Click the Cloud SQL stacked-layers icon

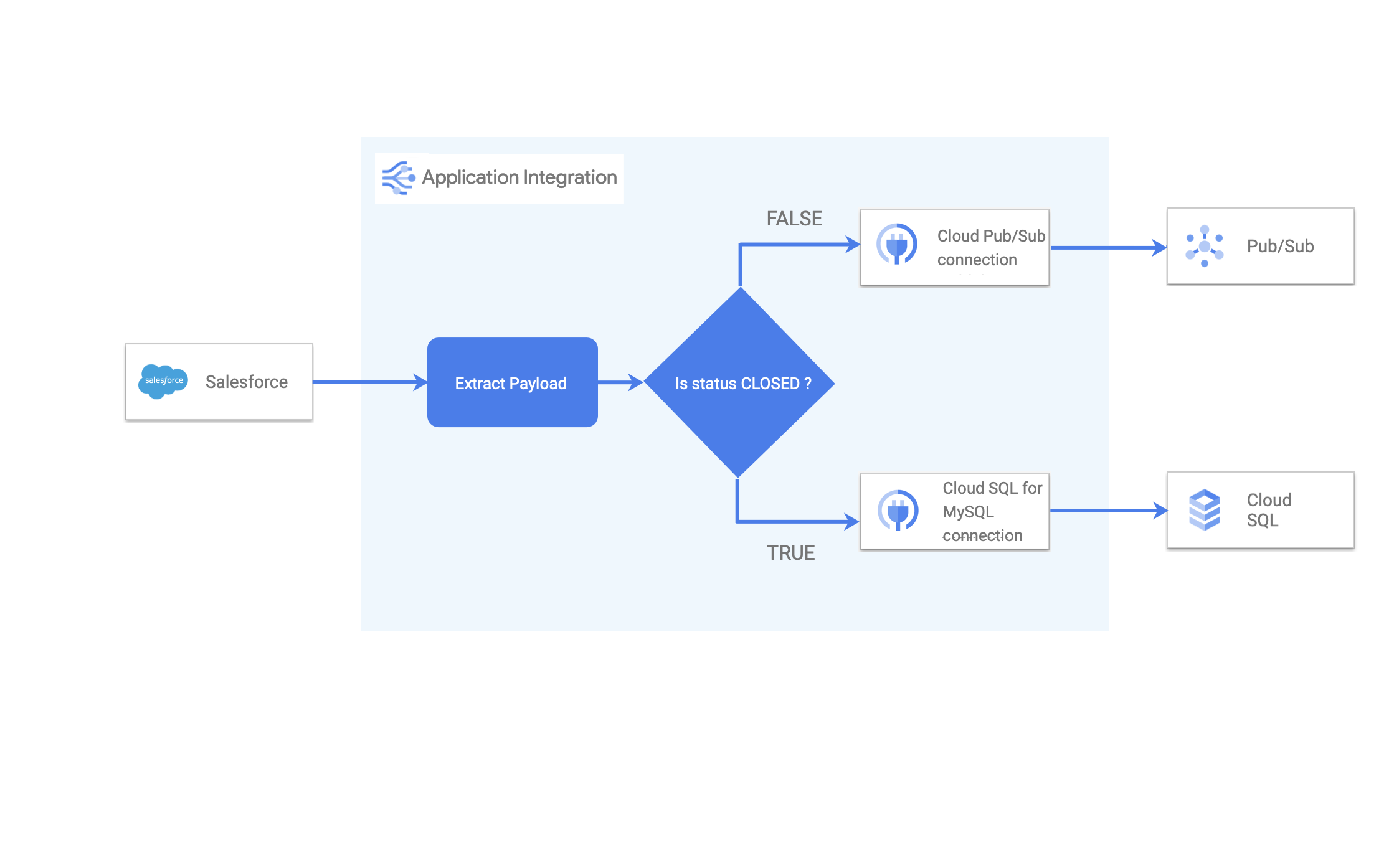1204,511
